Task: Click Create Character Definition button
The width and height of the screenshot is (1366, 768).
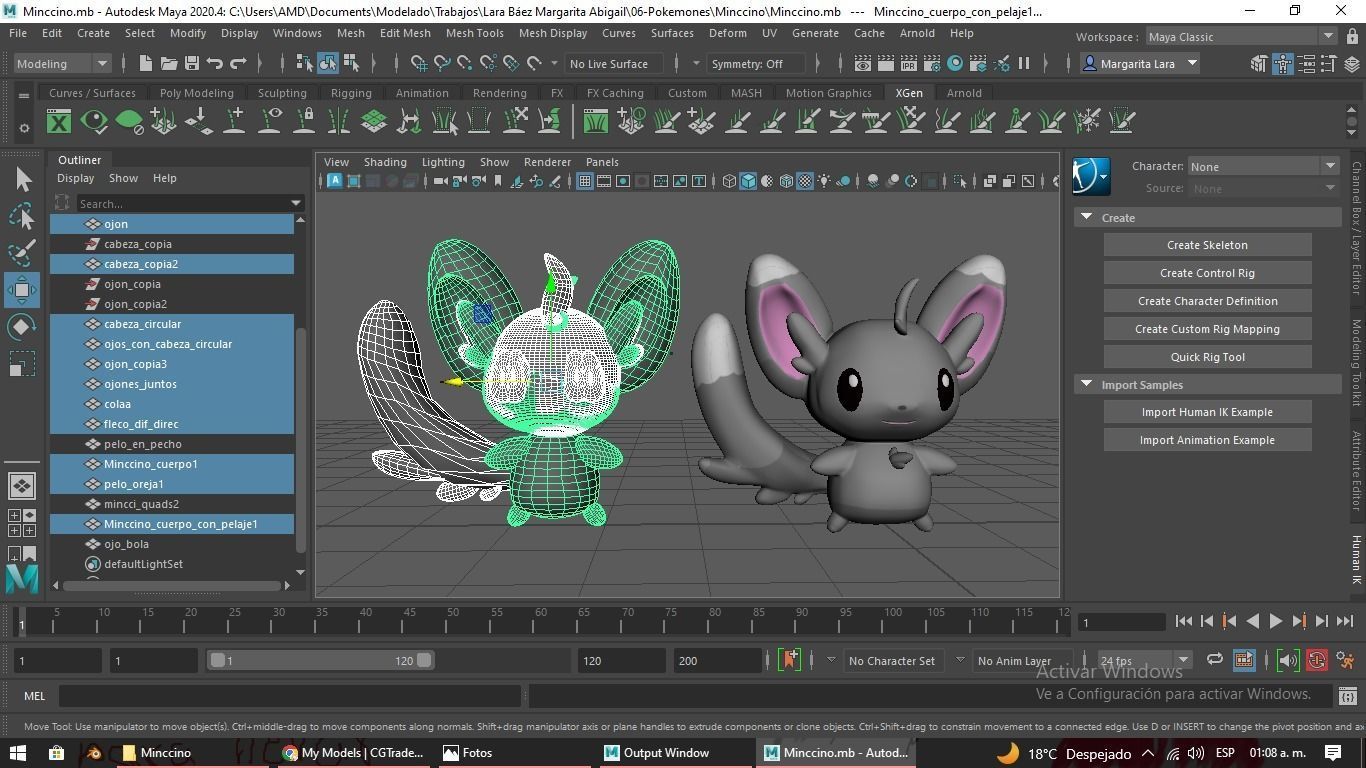Action: [x=1207, y=301]
